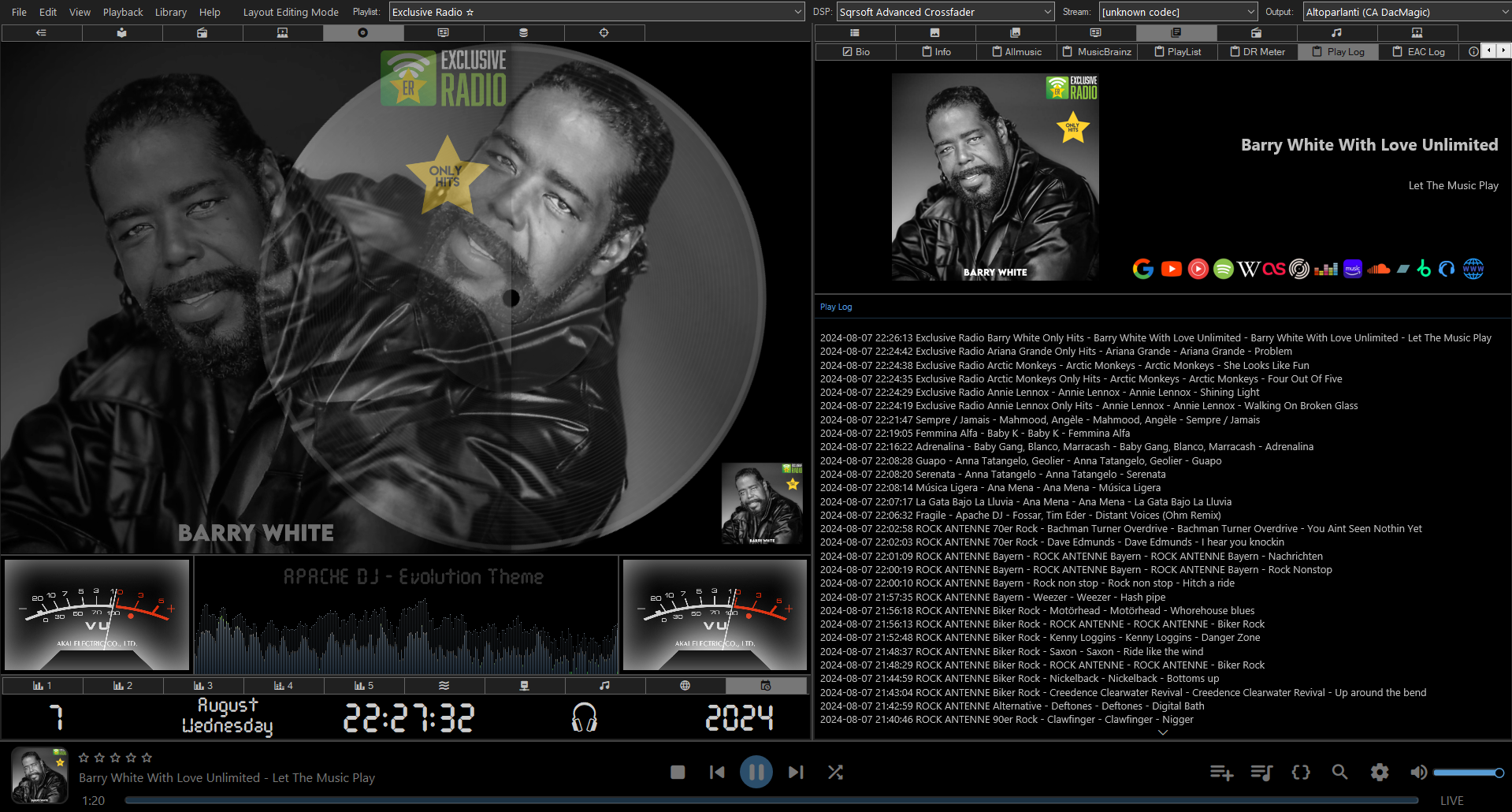Screen dimensions: 1512x812
Task: Select the vinyl disc view tab
Action: point(363,32)
